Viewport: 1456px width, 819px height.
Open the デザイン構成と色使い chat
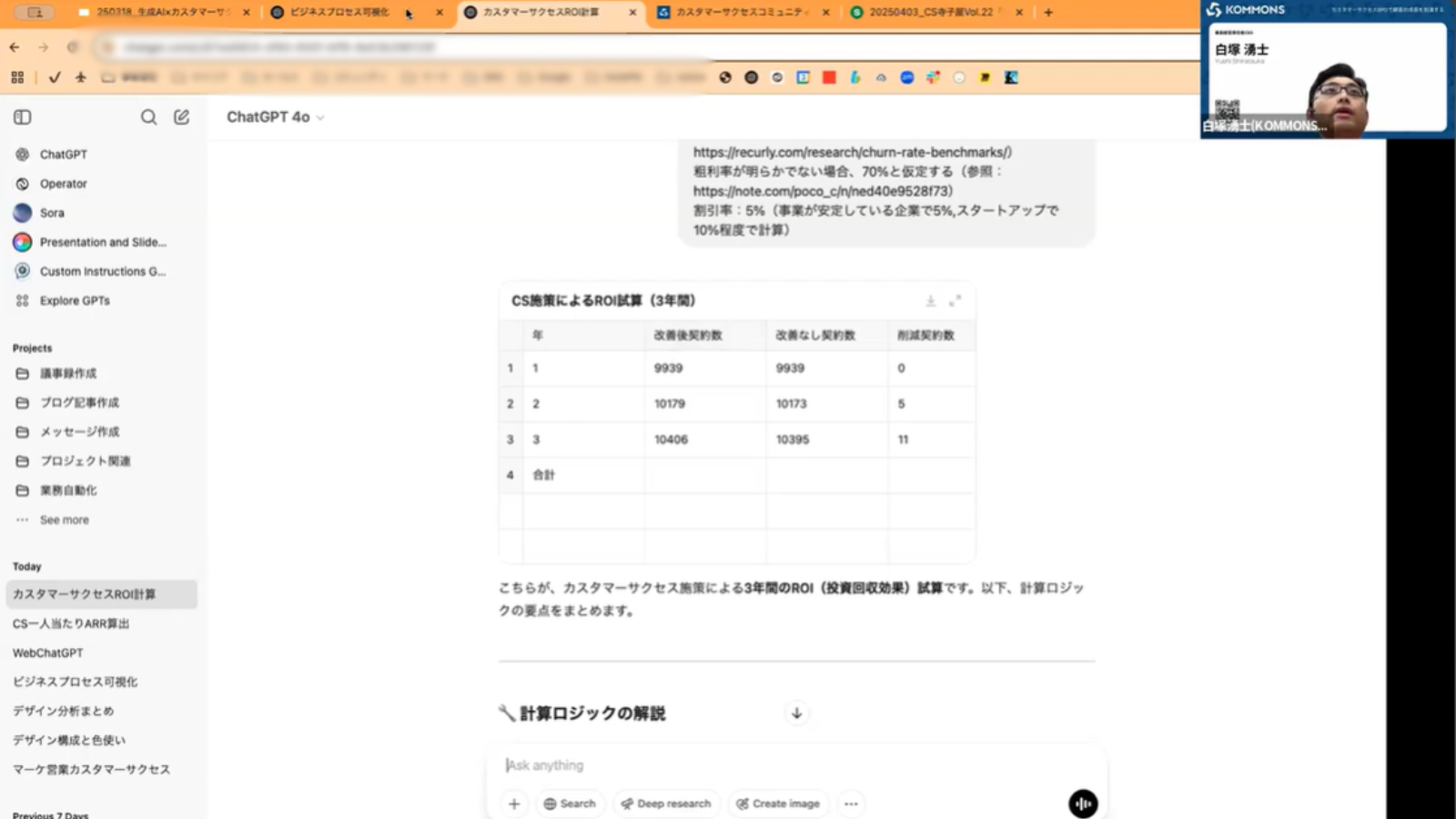click(69, 740)
